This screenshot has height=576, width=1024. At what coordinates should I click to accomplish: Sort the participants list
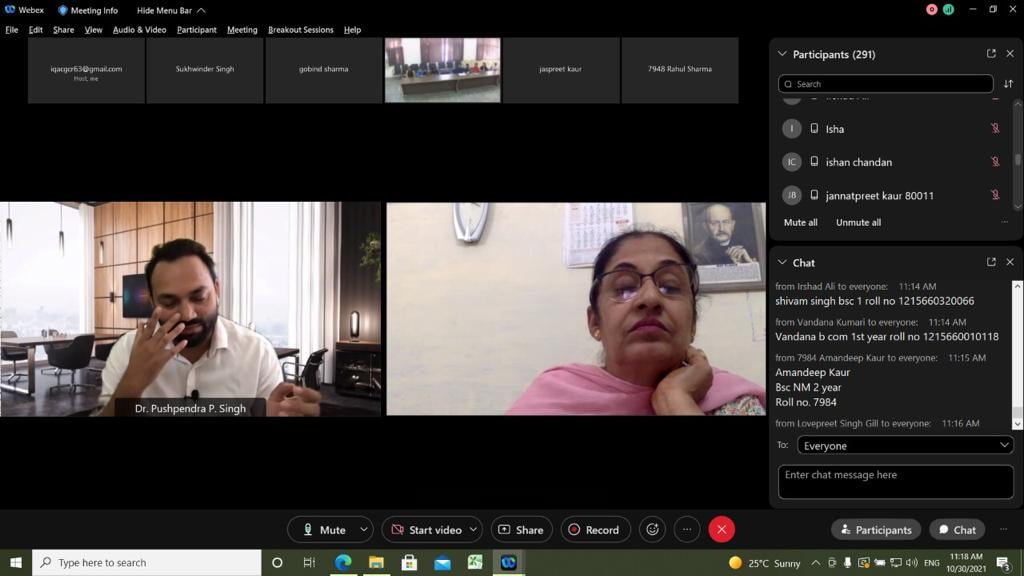pos(1008,84)
